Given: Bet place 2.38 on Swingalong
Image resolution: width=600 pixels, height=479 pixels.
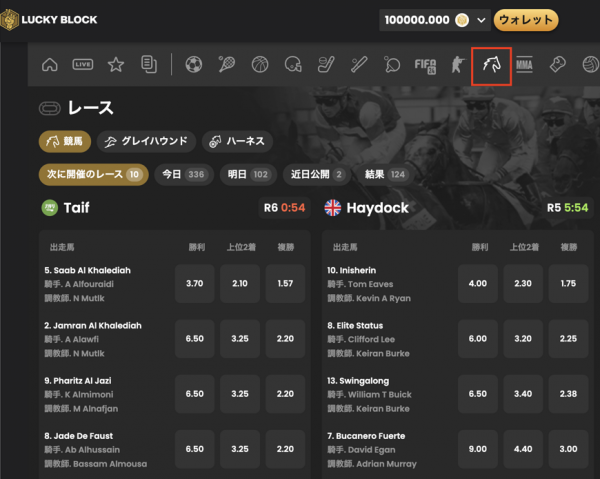Looking at the screenshot, I should tap(568, 394).
